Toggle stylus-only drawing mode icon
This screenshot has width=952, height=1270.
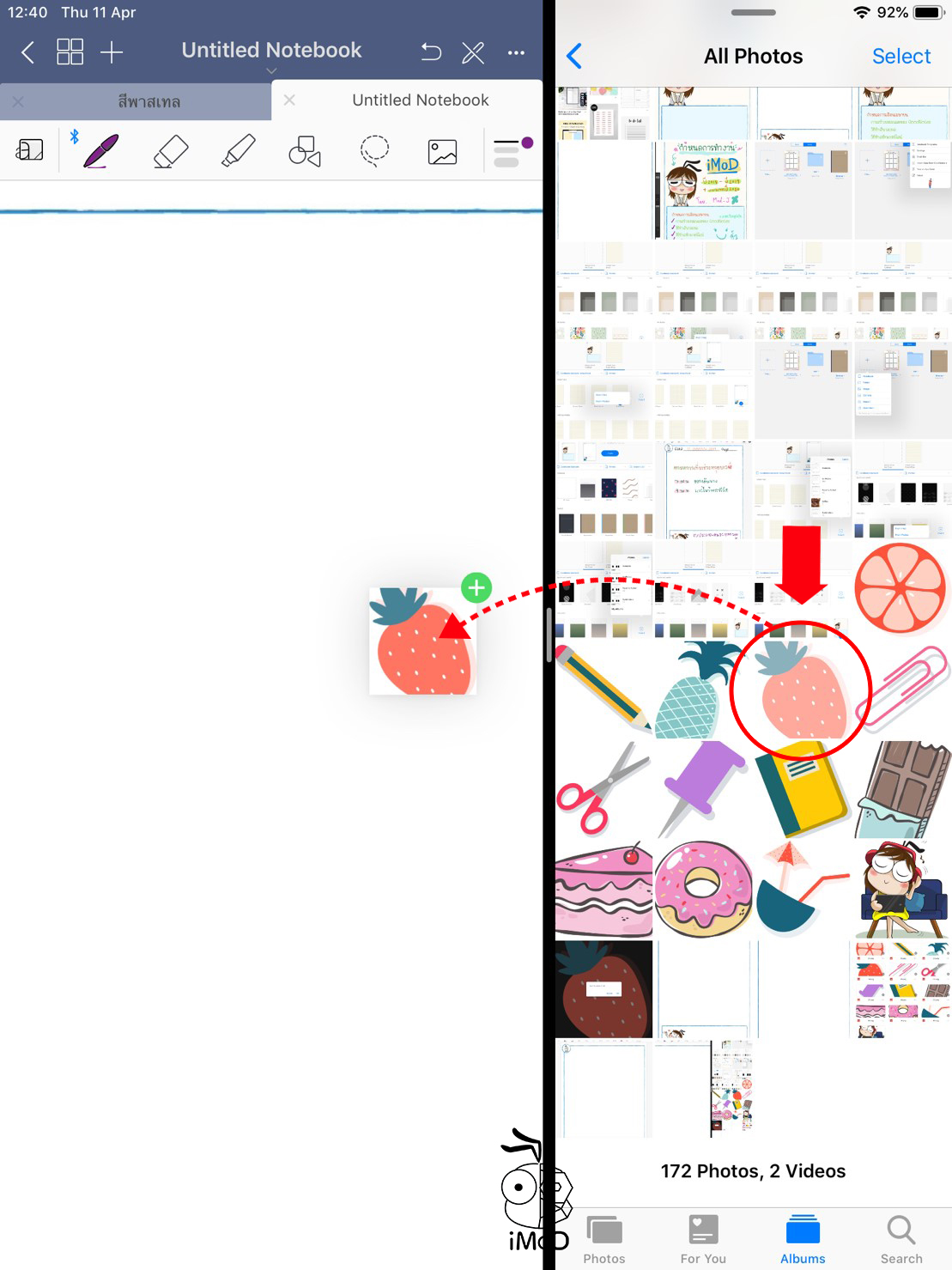[x=473, y=52]
